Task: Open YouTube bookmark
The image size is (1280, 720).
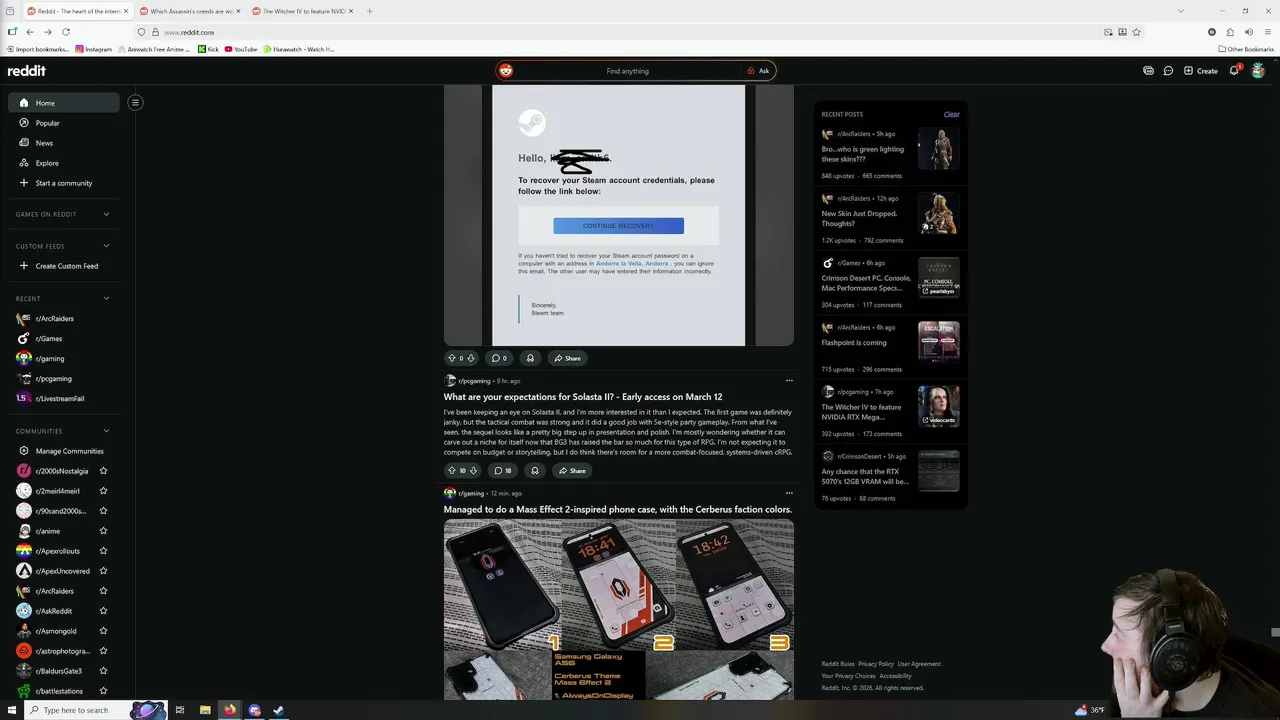Action: [x=241, y=49]
